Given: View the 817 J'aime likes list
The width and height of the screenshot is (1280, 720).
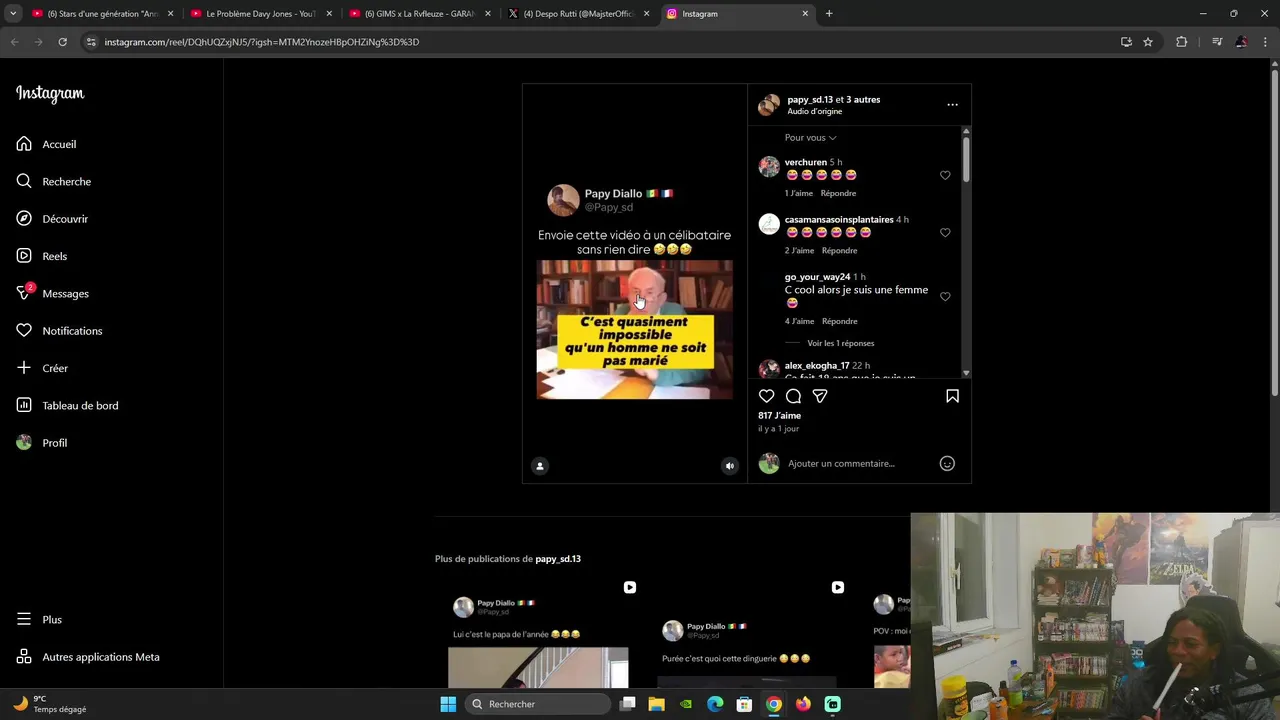Looking at the screenshot, I should (779, 415).
